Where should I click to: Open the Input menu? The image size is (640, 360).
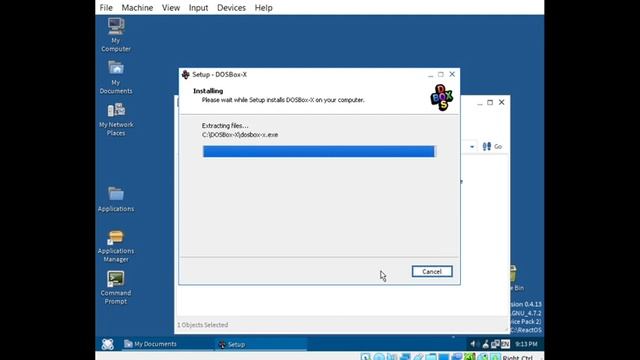click(198, 8)
